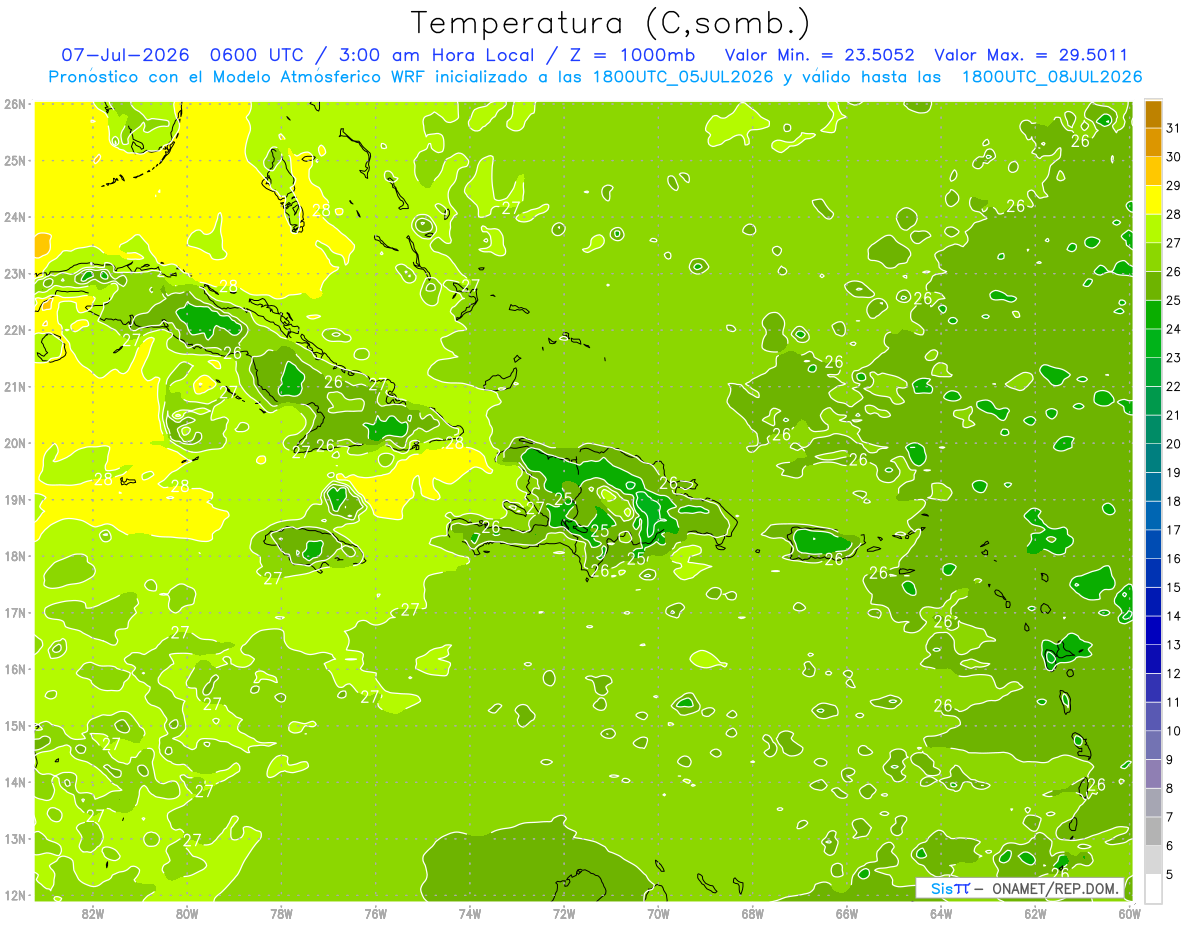Click the 76W longitude axis label

(375, 912)
